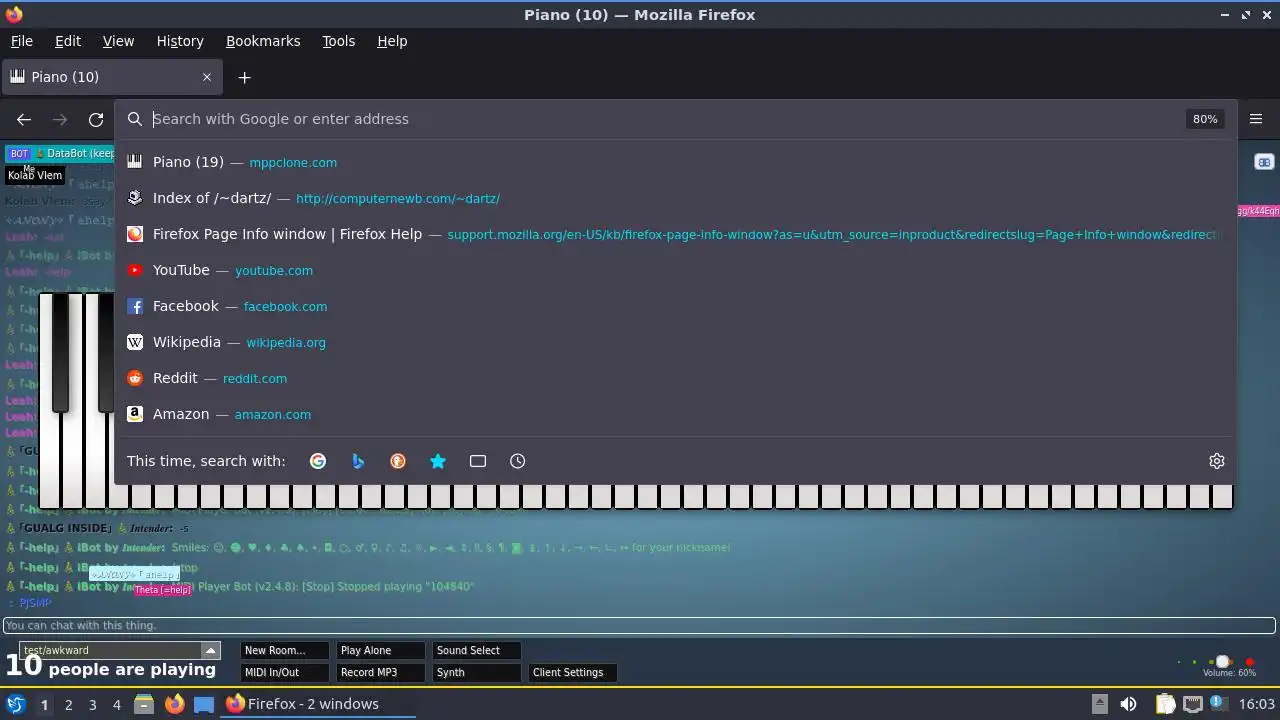Viewport: 1280px width, 720px height.
Task: Select the Piano (10) browser tab
Action: 111,77
